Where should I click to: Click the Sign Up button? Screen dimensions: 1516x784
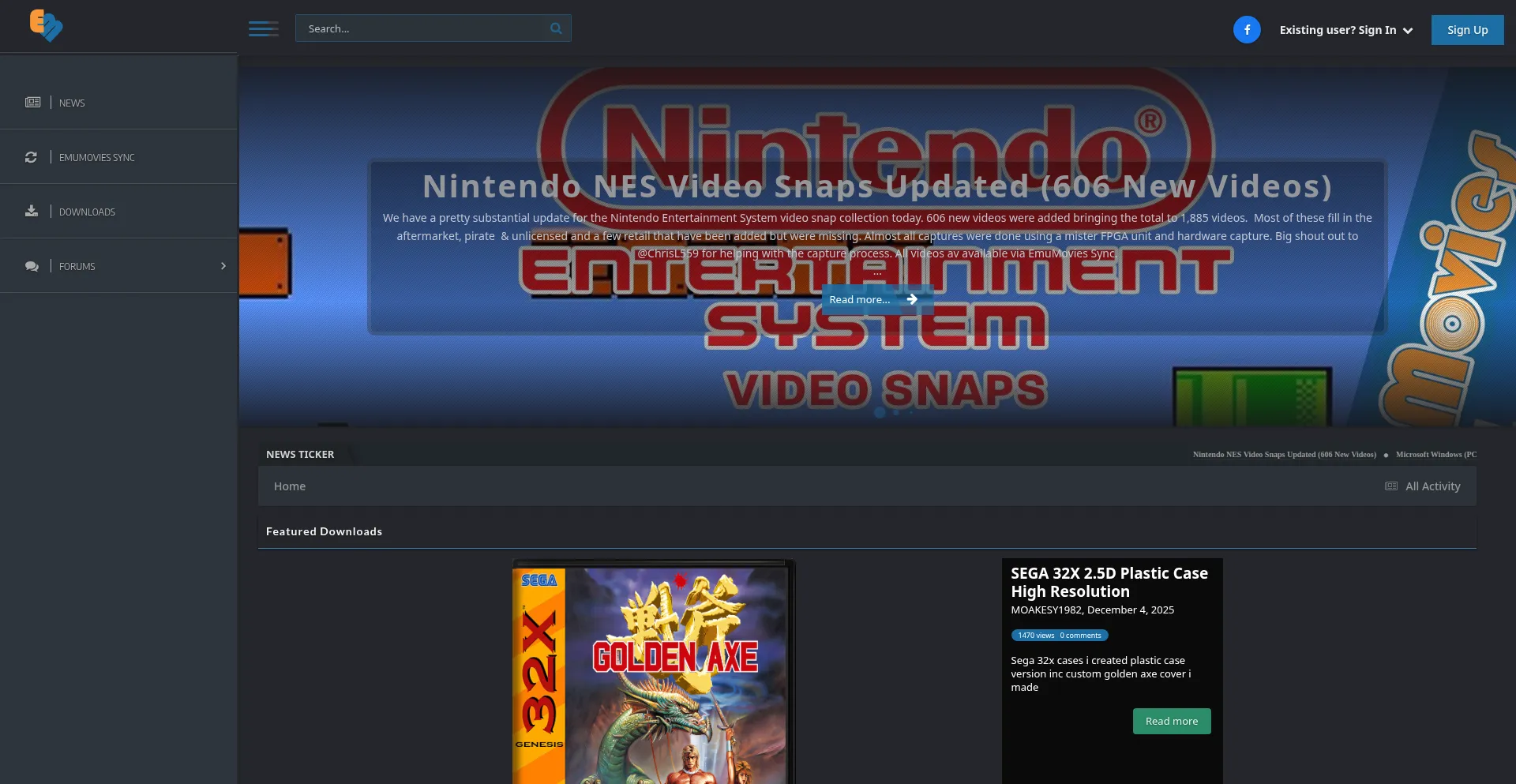pyautogui.click(x=1467, y=30)
